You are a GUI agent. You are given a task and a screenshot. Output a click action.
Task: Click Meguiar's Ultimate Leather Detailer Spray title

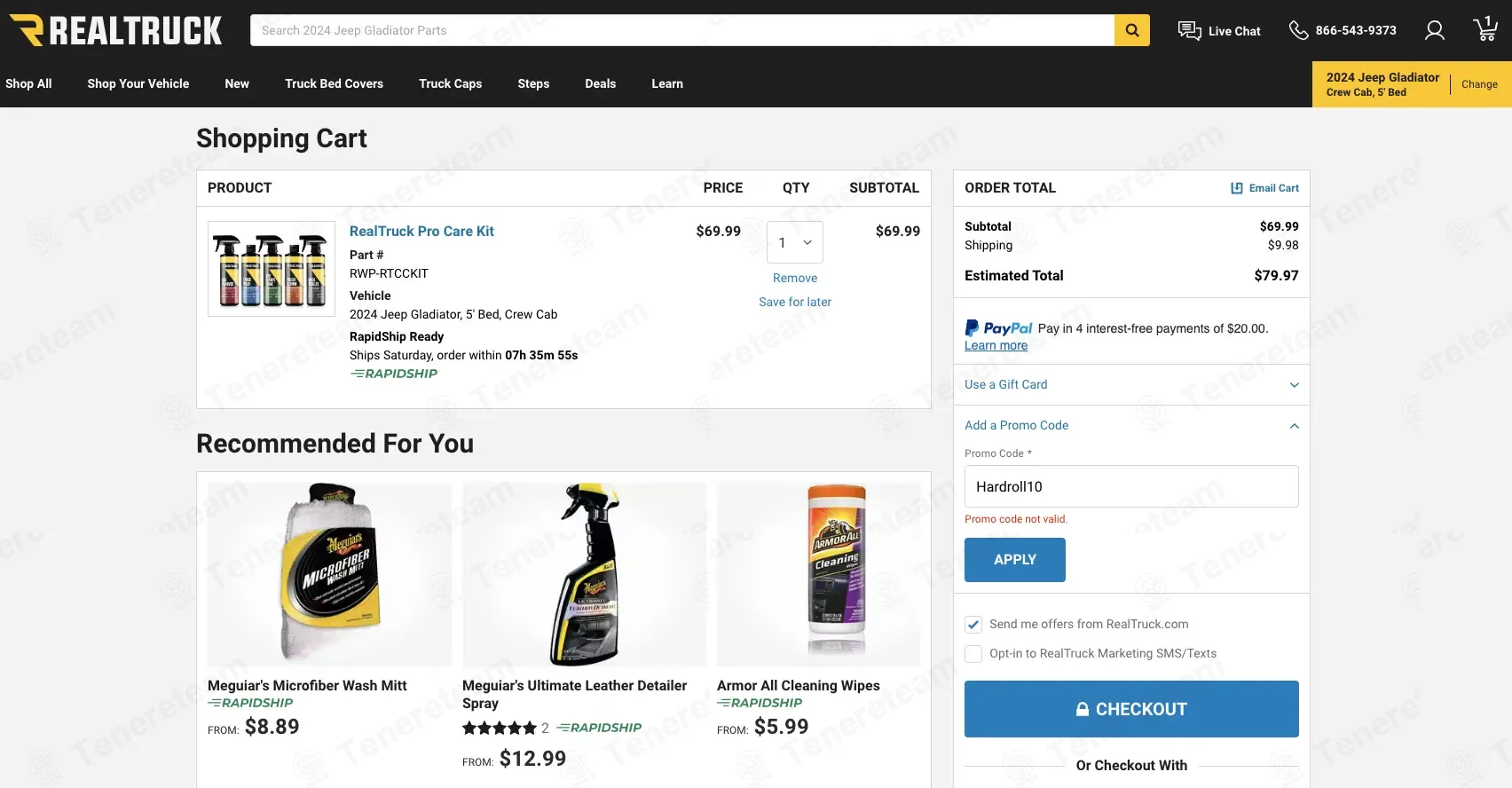pos(574,694)
